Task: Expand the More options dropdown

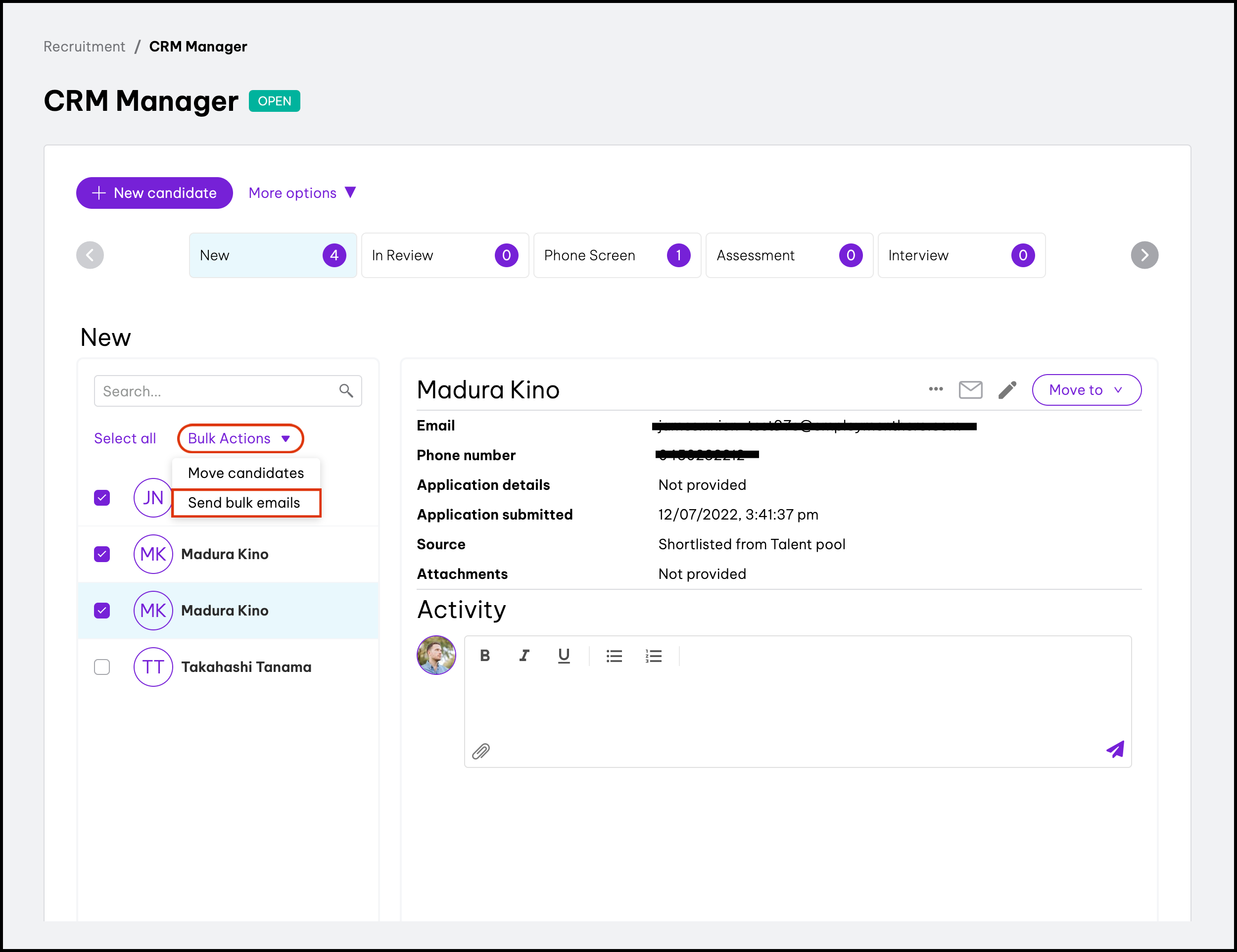Action: coord(302,193)
